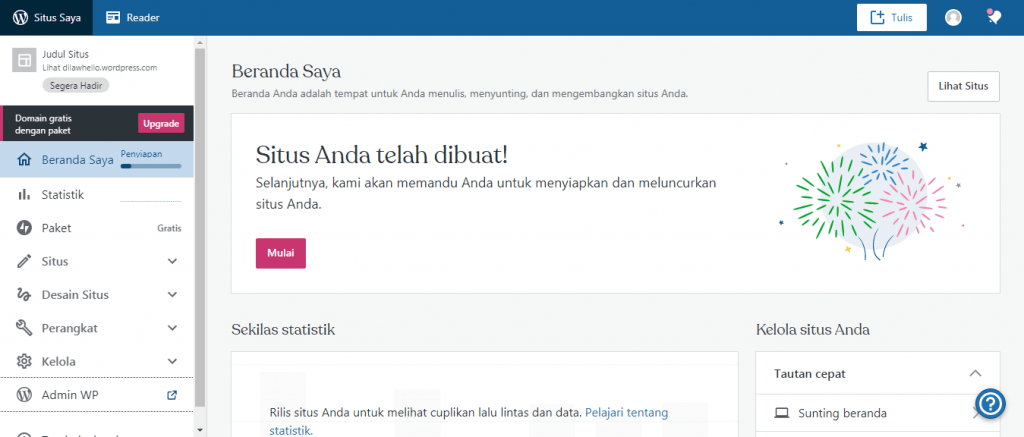Image resolution: width=1024 pixels, height=437 pixels.
Task: Expand the Perangkat menu section
Action: tap(172, 328)
